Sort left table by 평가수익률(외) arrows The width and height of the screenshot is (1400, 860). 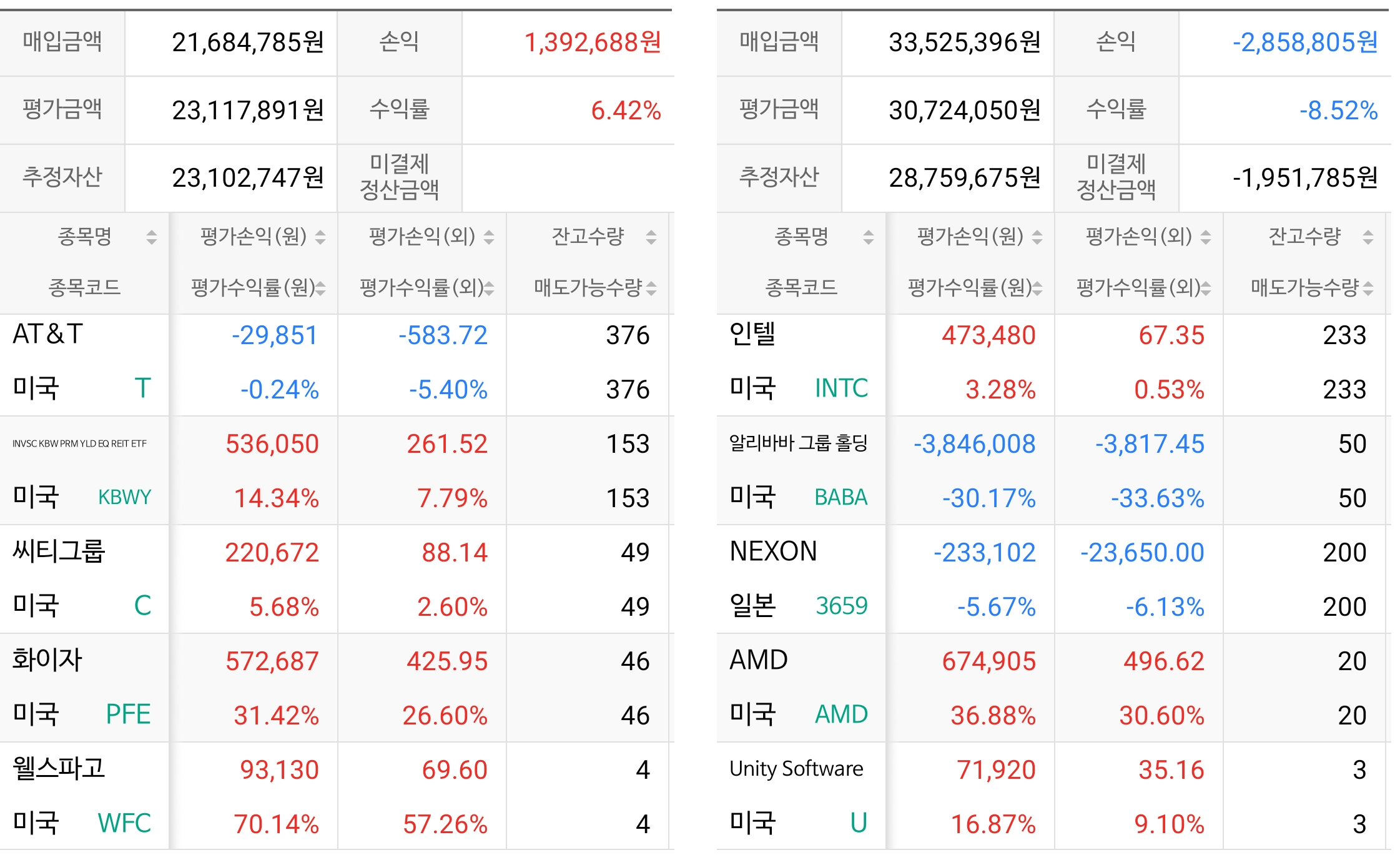coord(489,288)
